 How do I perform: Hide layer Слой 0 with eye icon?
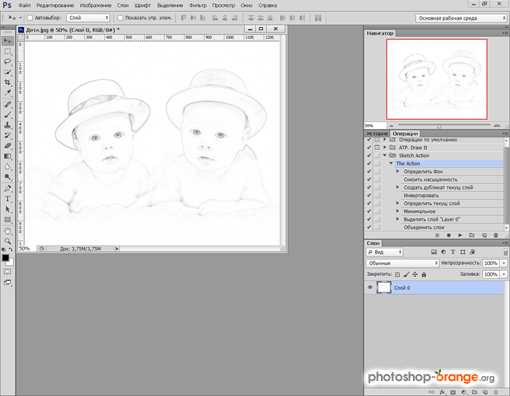point(370,287)
